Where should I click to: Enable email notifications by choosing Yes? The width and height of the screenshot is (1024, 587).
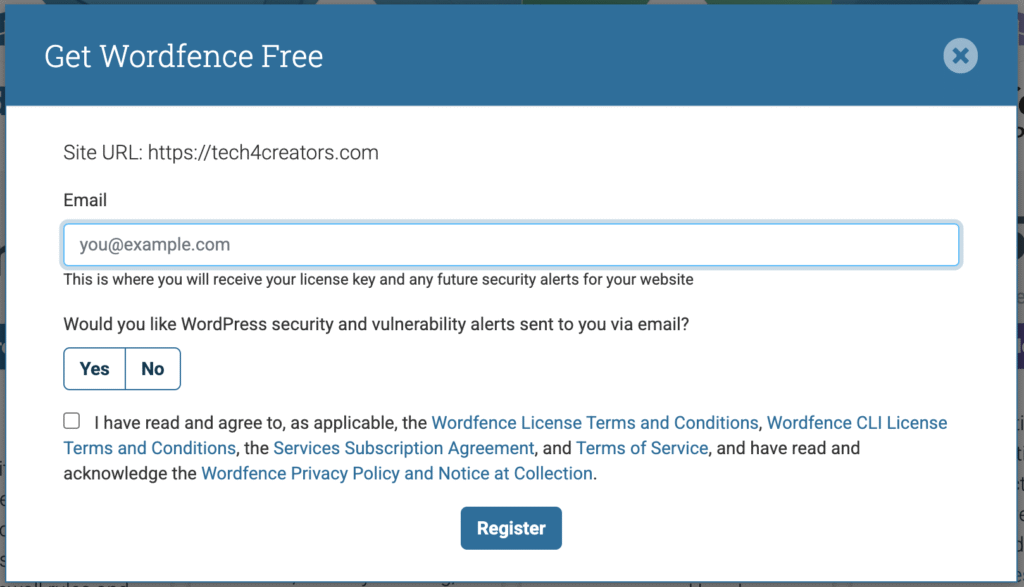(94, 368)
